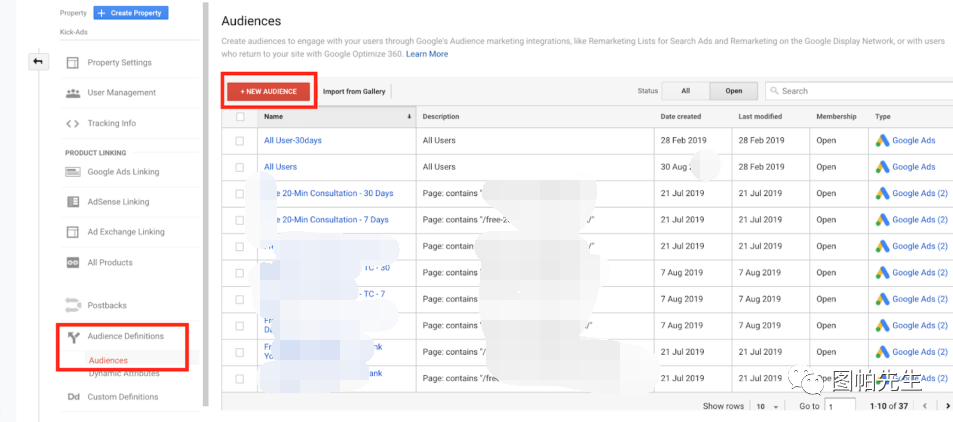Switch status filter to All
Viewport: 953px width, 422px height.
pos(685,91)
